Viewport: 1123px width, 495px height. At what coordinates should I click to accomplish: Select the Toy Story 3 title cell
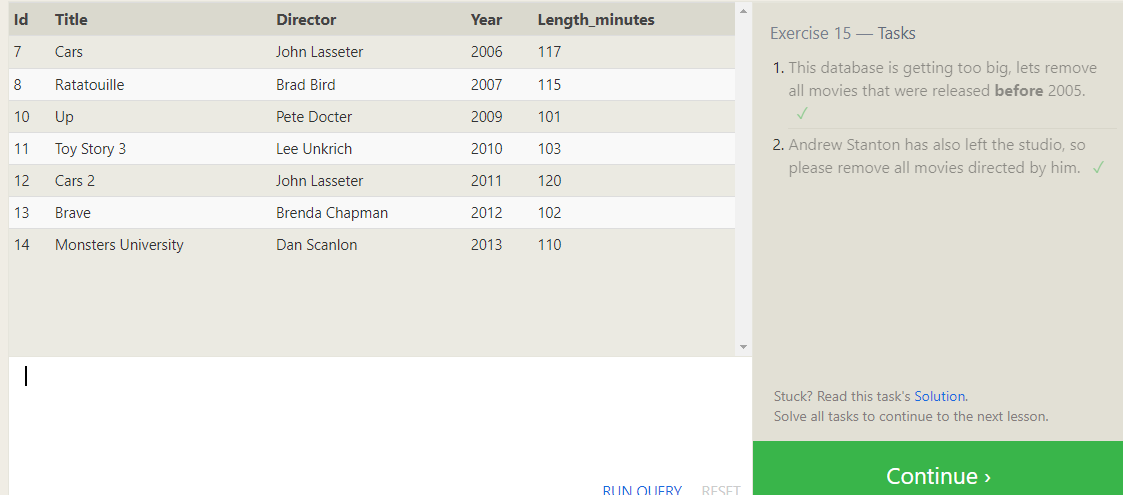pyautogui.click(x=90, y=149)
